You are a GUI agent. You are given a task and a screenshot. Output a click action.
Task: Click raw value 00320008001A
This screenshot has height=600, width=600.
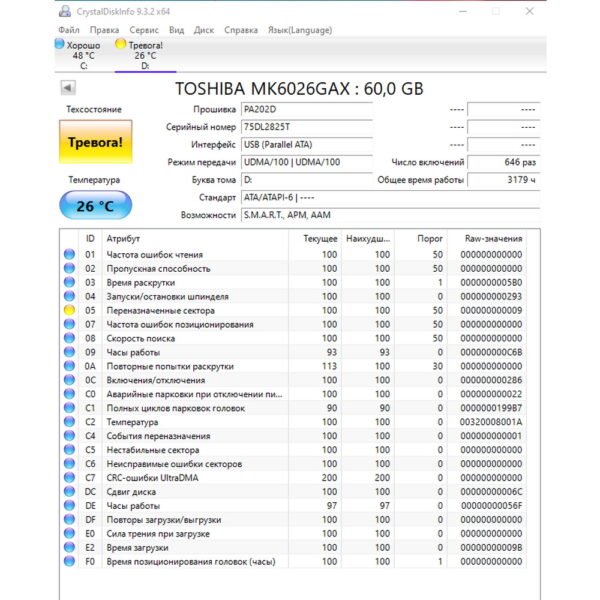(491, 422)
